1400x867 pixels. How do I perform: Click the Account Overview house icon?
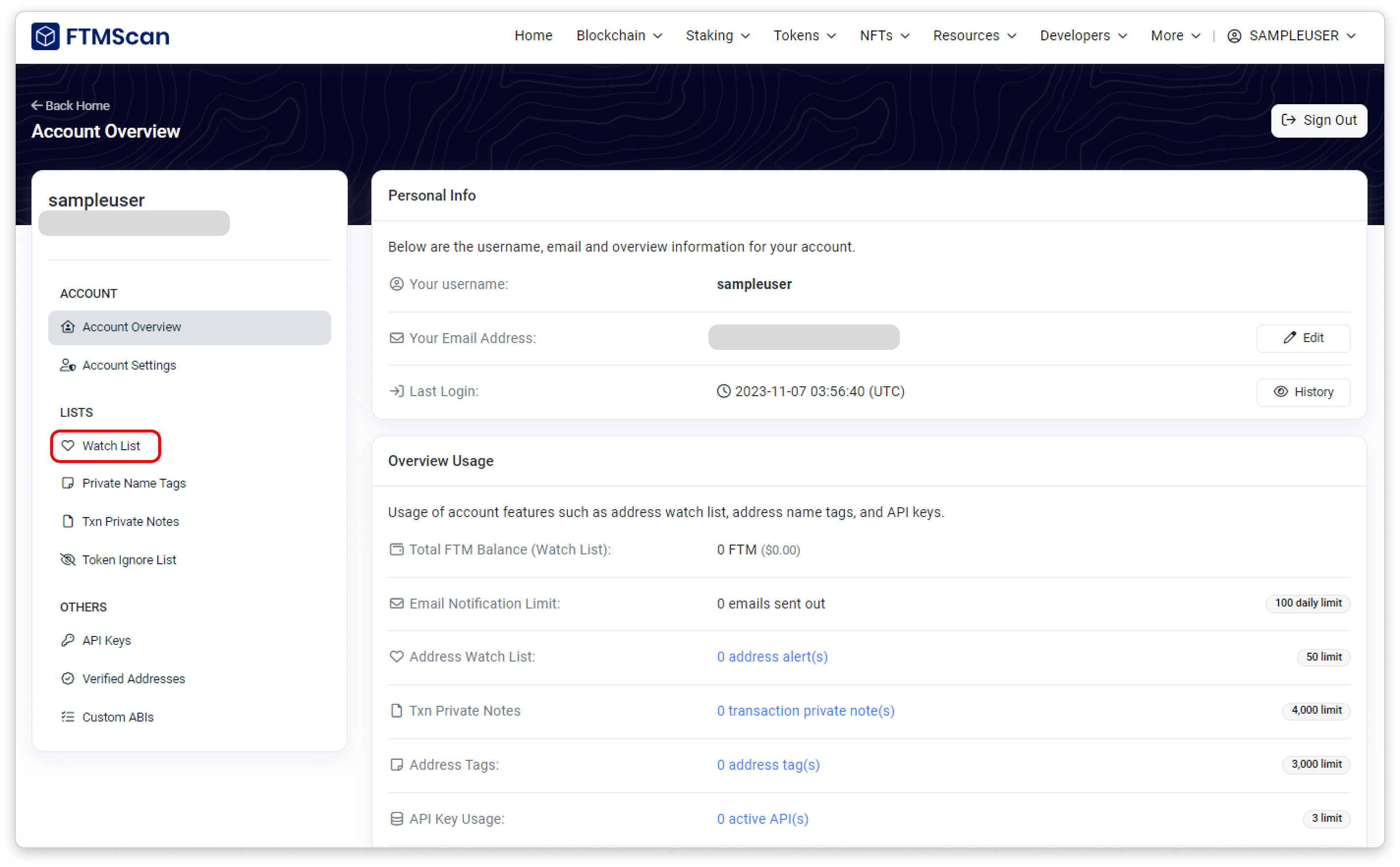68,327
